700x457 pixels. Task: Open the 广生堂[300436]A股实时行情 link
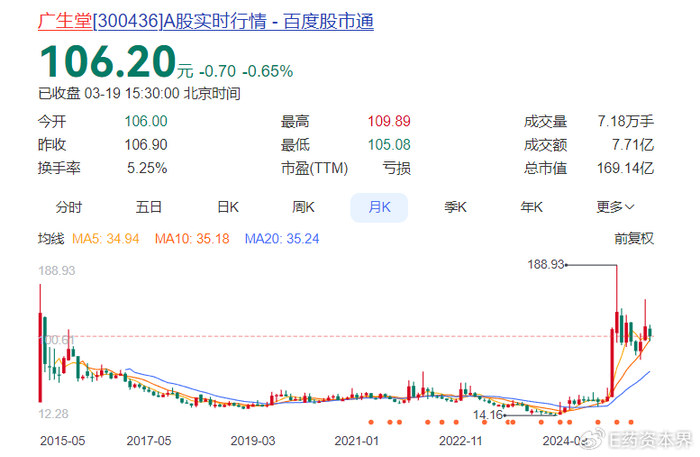(x=206, y=21)
